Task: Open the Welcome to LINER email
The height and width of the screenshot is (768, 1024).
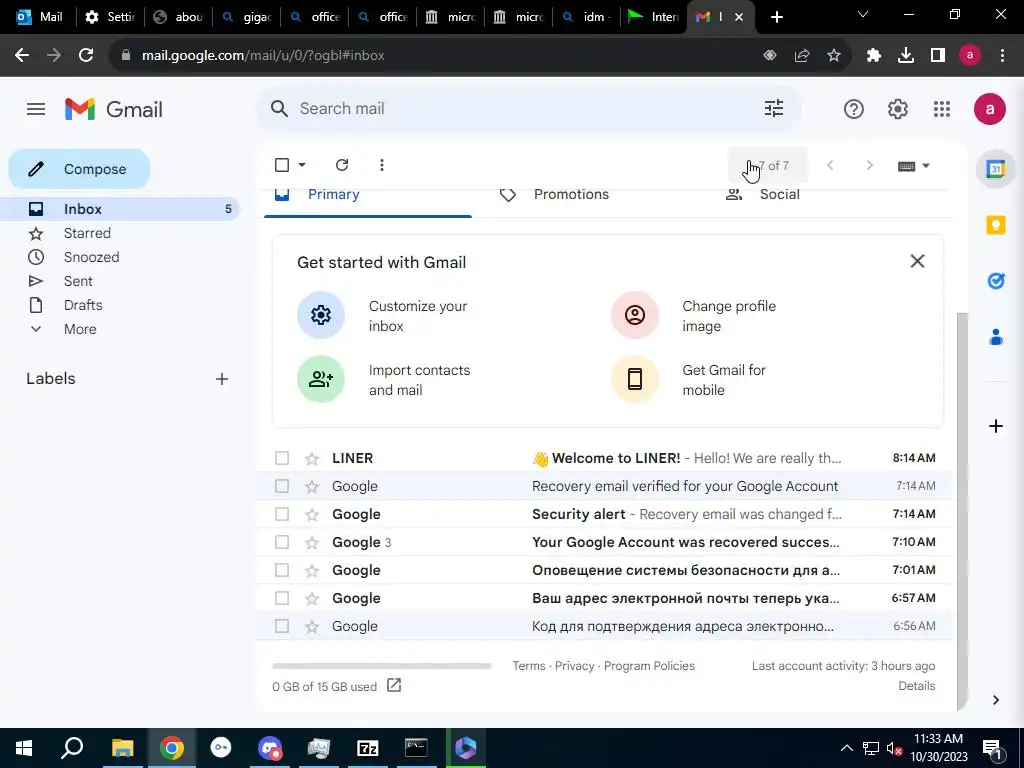Action: pyautogui.click(x=604, y=458)
